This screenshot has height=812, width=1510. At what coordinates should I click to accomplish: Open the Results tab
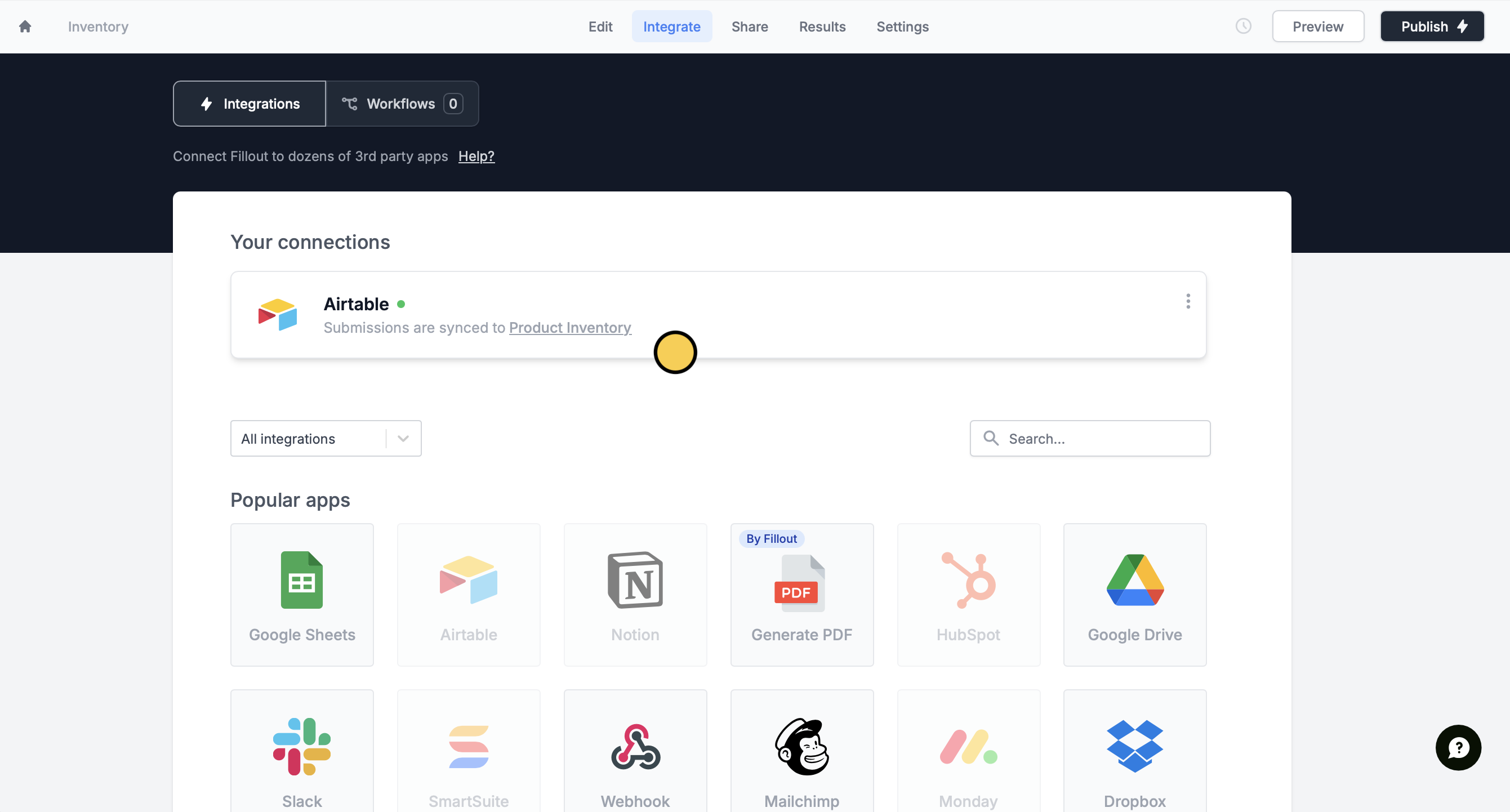coord(822,26)
